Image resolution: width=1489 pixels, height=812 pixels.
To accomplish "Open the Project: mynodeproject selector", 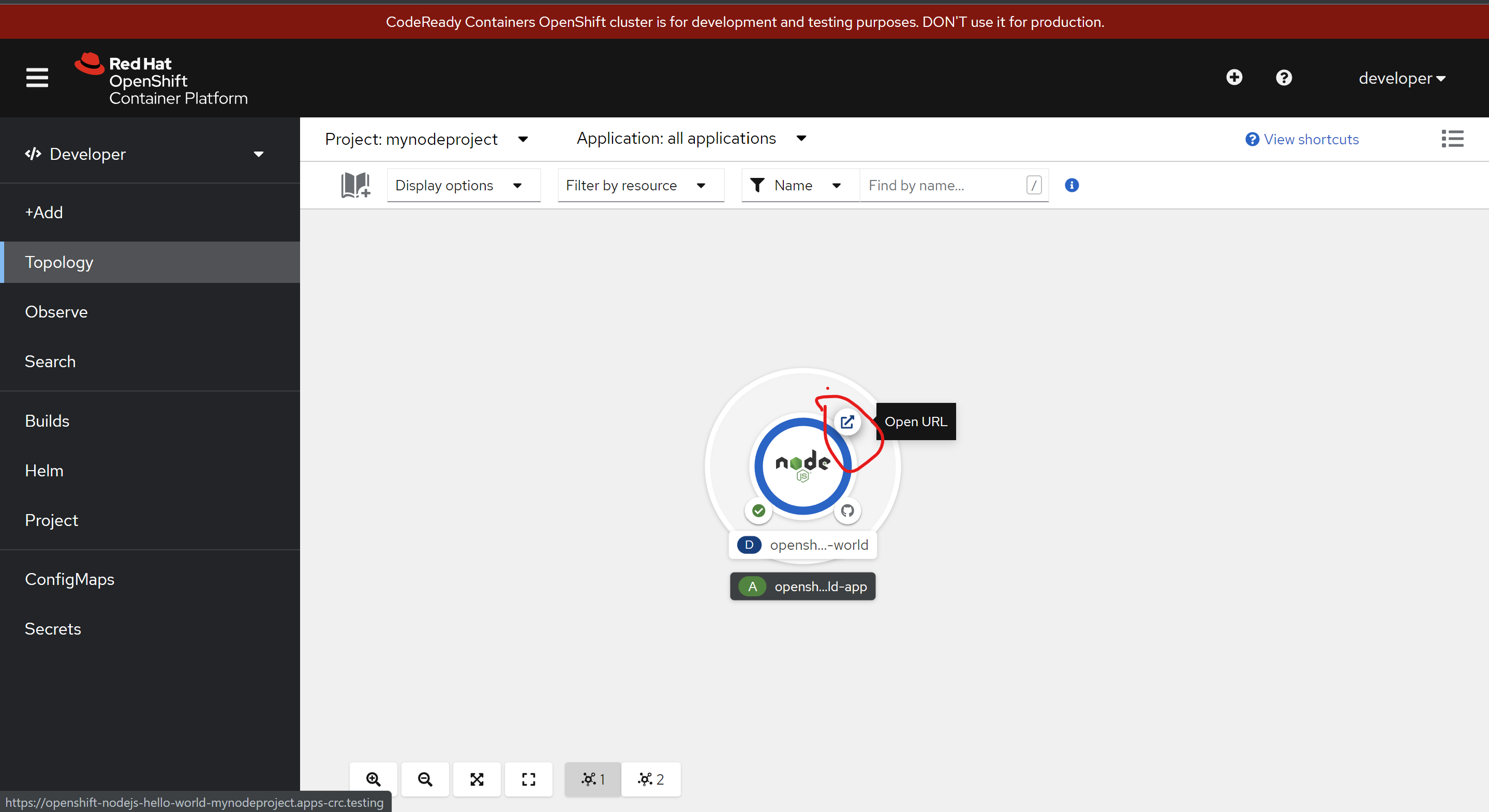I will click(x=426, y=139).
